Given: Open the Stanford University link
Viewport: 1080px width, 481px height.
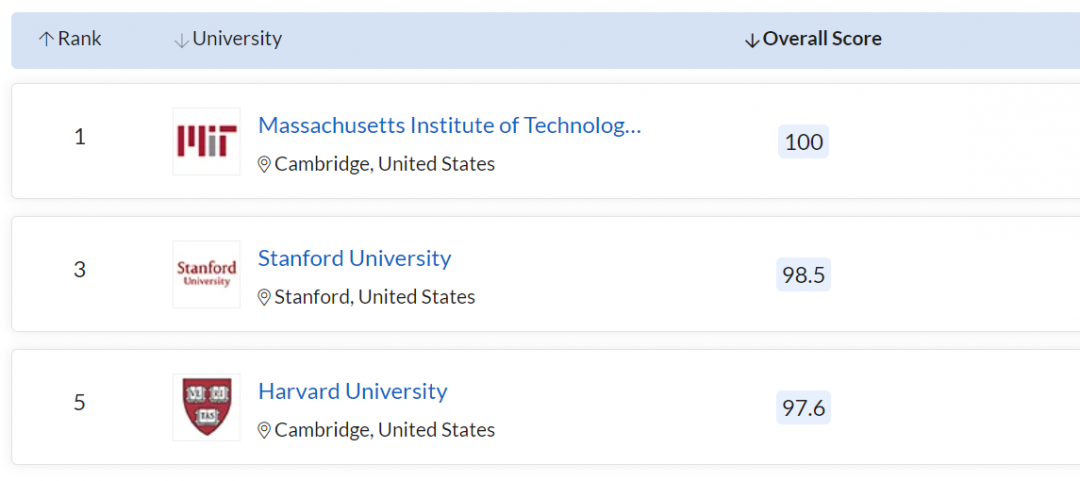Looking at the screenshot, I should pyautogui.click(x=354, y=258).
